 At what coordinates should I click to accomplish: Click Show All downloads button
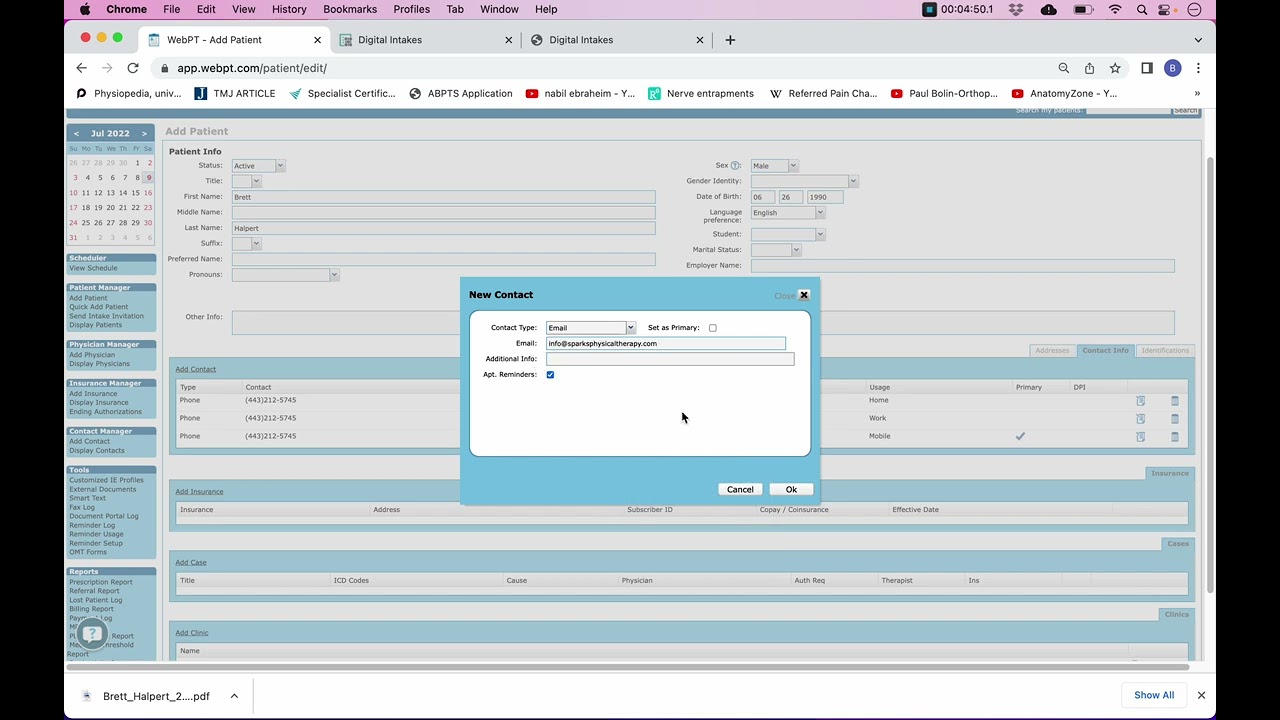coord(1154,695)
